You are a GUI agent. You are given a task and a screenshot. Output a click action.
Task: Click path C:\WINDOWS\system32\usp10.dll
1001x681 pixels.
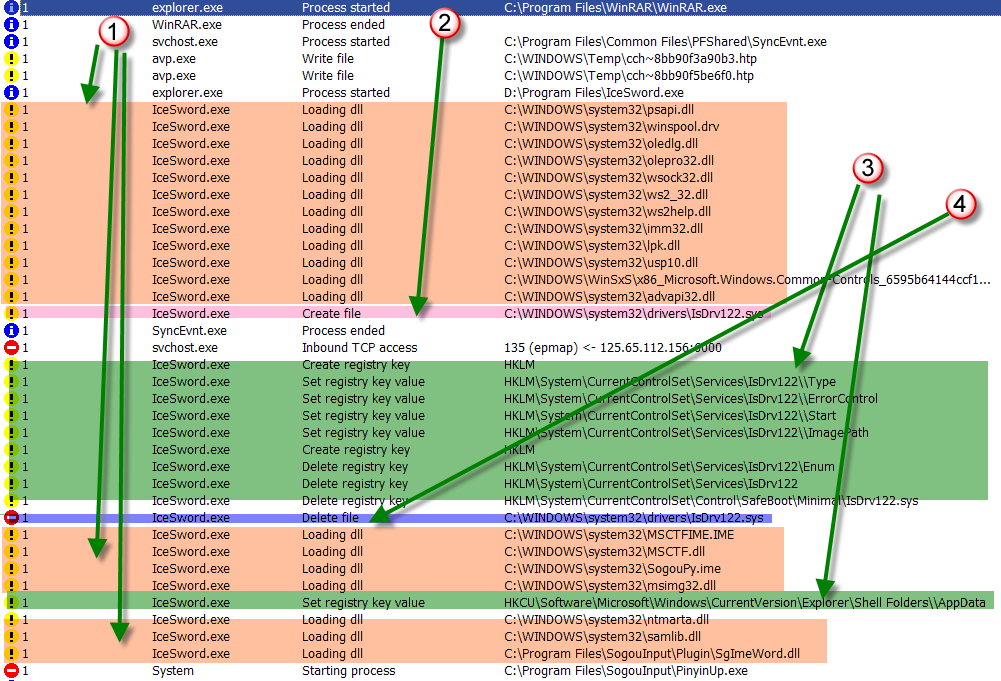(601, 263)
